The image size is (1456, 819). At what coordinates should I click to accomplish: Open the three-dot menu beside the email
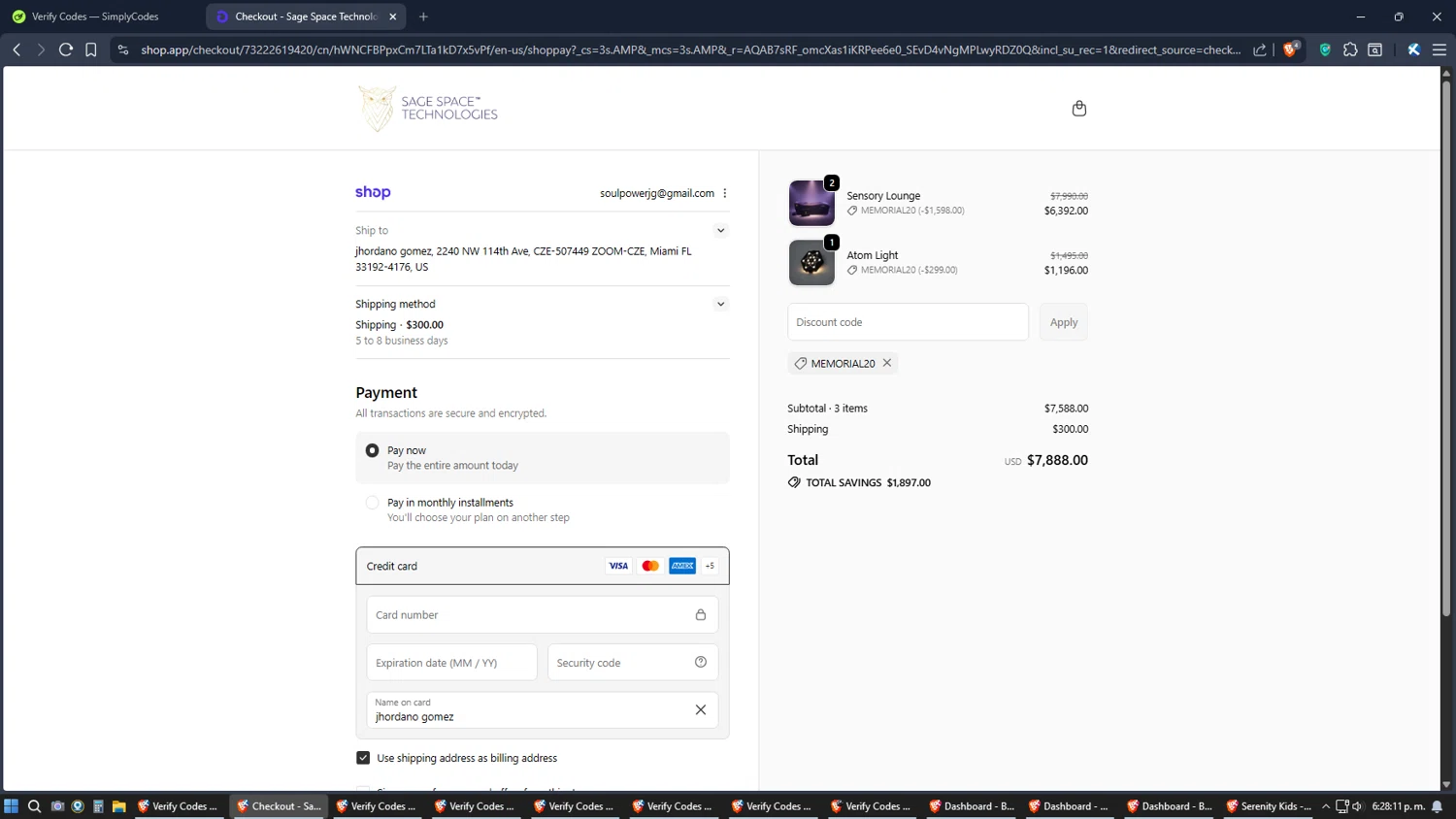point(725,193)
